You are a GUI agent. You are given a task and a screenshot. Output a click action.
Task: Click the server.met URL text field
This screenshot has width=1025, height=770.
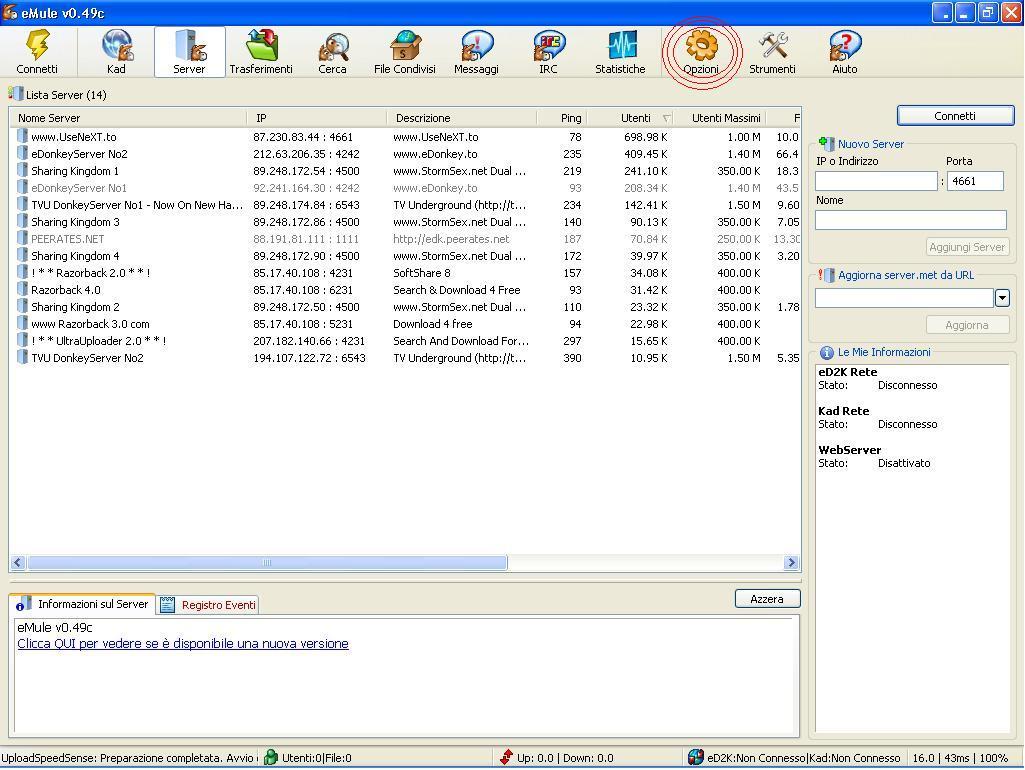click(x=905, y=298)
